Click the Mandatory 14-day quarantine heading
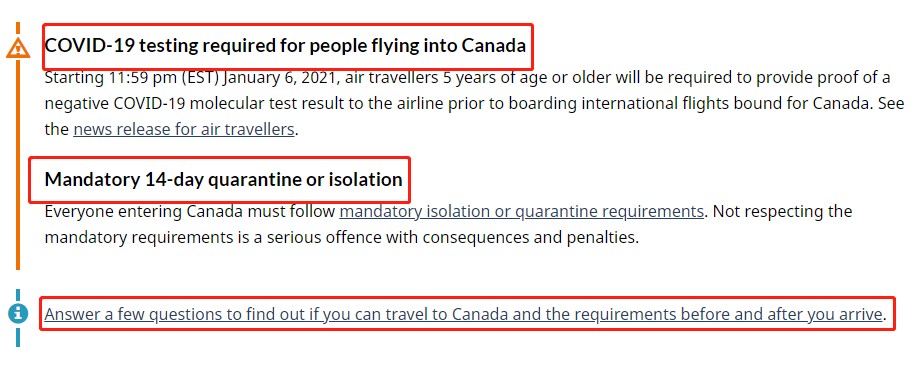 tap(224, 179)
